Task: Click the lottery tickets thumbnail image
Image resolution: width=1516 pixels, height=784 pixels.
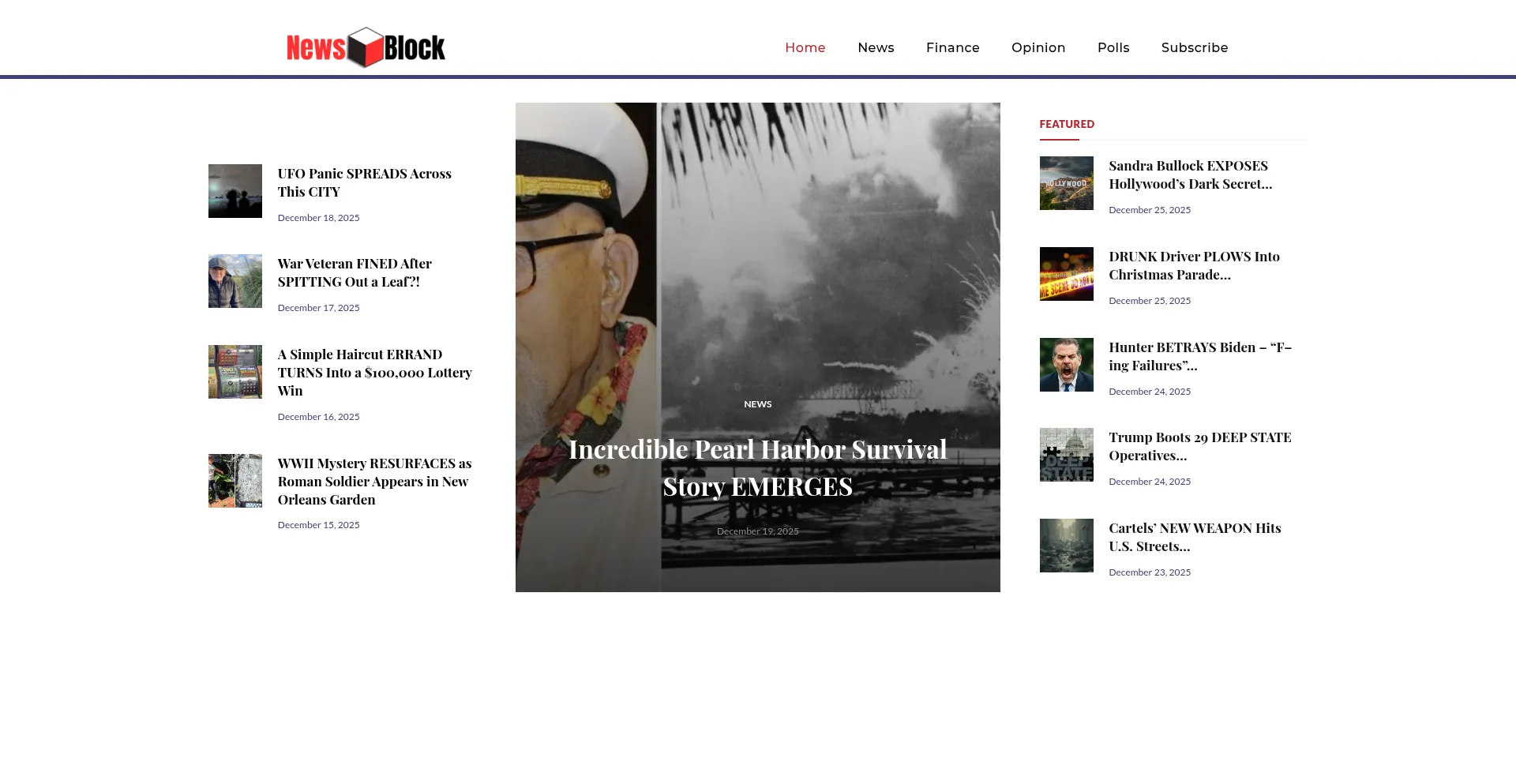Action: click(x=235, y=371)
